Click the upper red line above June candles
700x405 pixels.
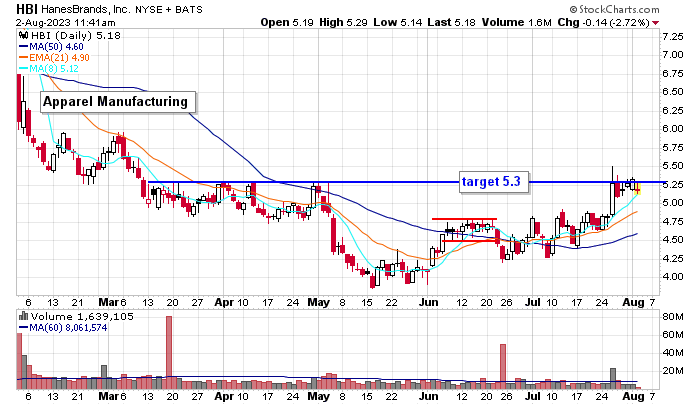pyautogui.click(x=464, y=219)
